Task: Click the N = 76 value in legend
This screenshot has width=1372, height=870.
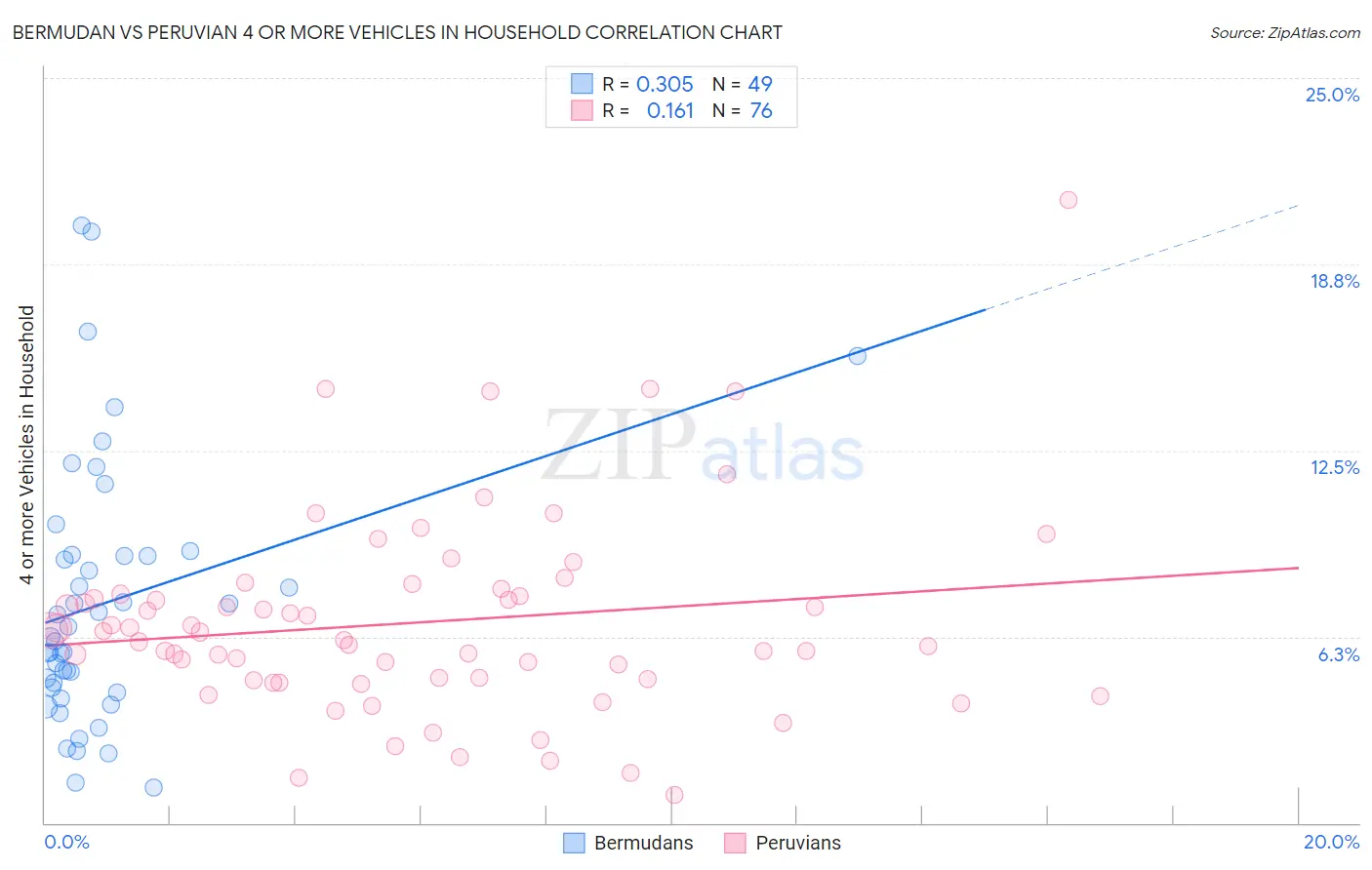Action: 743,110
